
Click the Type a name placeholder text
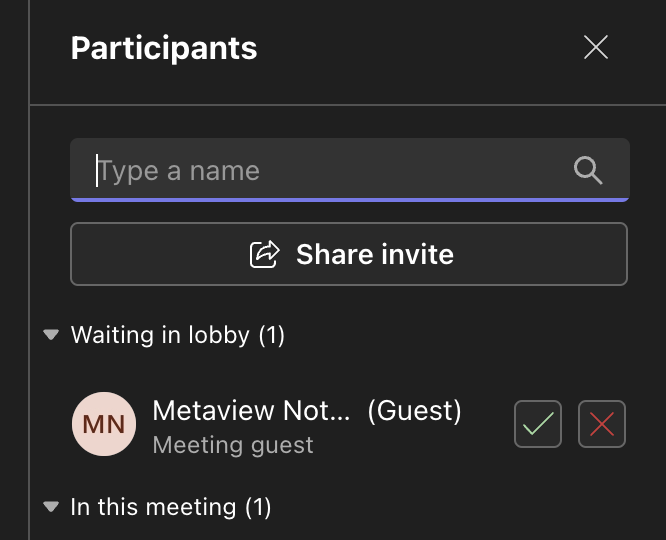click(180, 171)
